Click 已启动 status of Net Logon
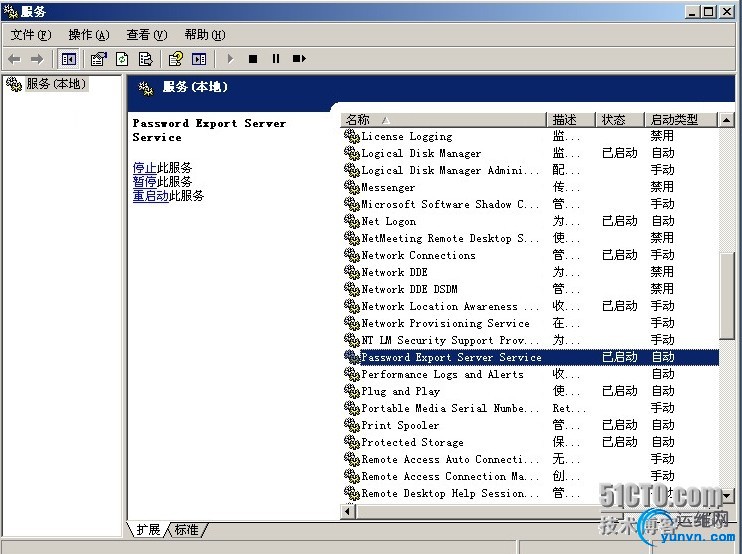 coord(619,221)
